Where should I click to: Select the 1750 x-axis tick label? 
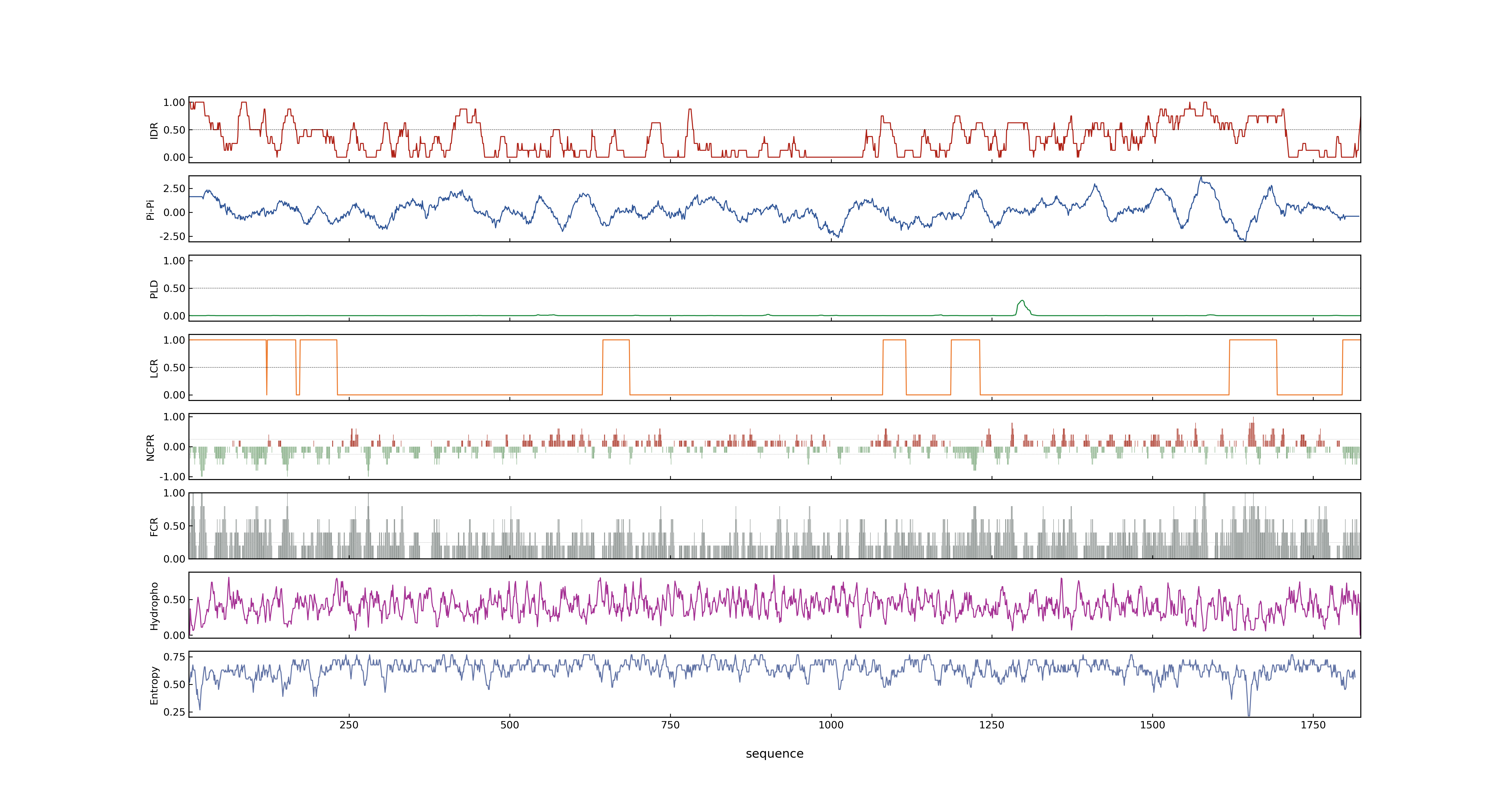pos(1313,725)
